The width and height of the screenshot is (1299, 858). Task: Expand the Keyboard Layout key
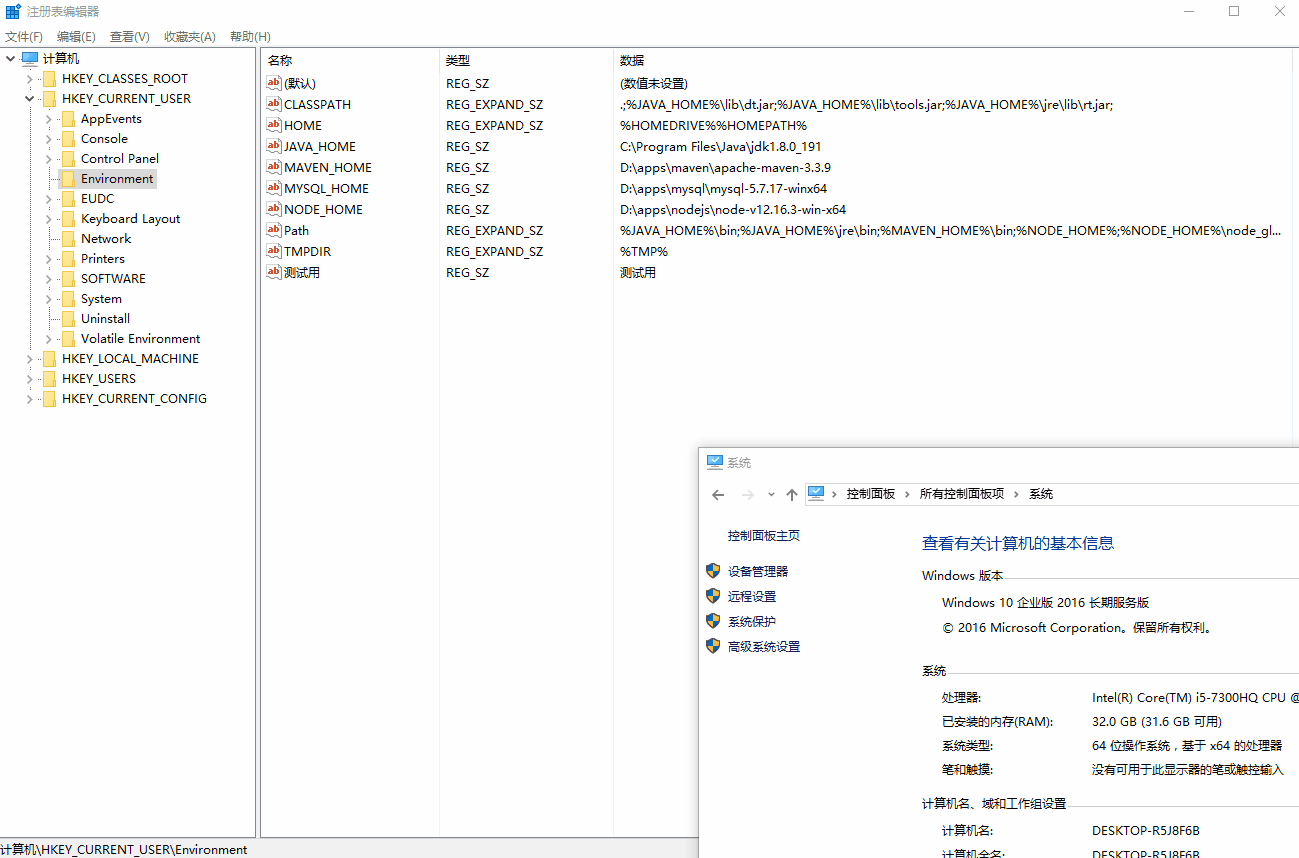pos(49,219)
